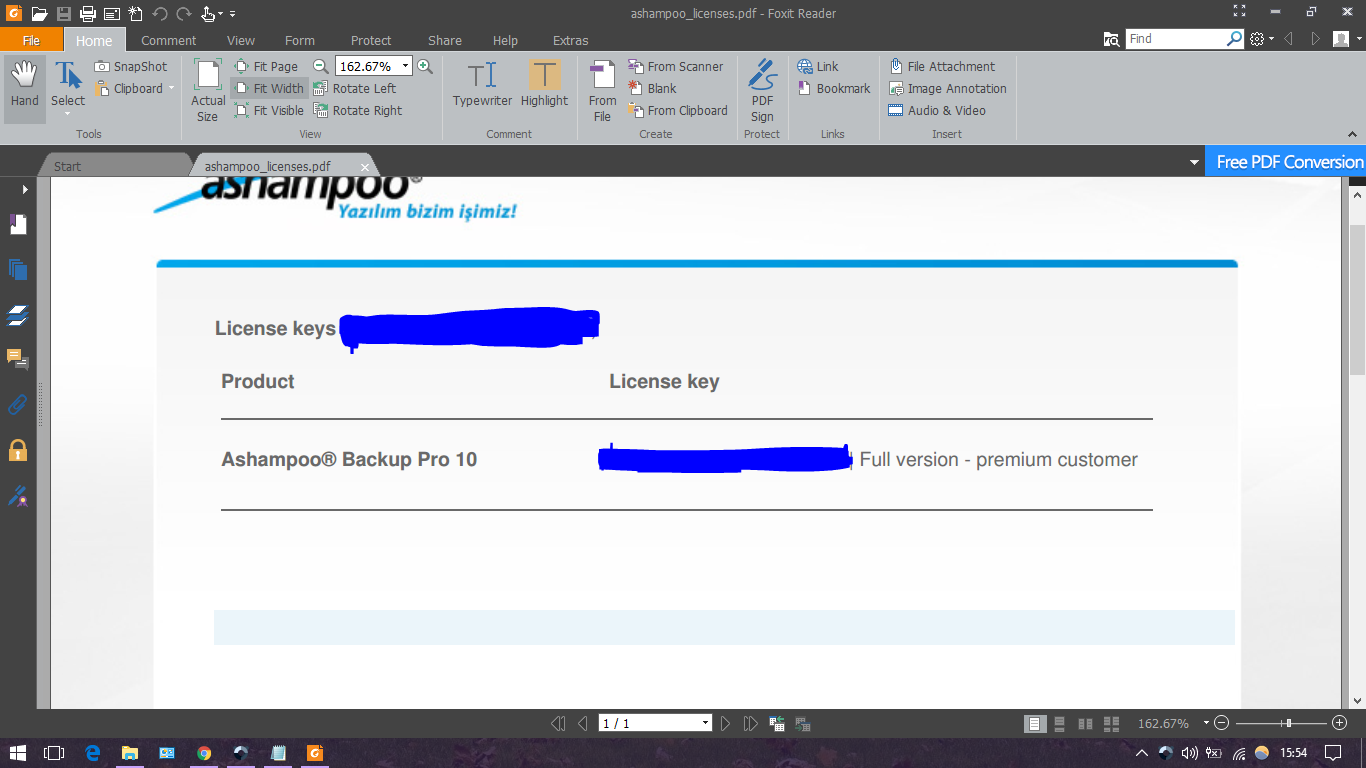The width and height of the screenshot is (1366, 768).
Task: Select the Typewriter tool
Action: [x=482, y=84]
